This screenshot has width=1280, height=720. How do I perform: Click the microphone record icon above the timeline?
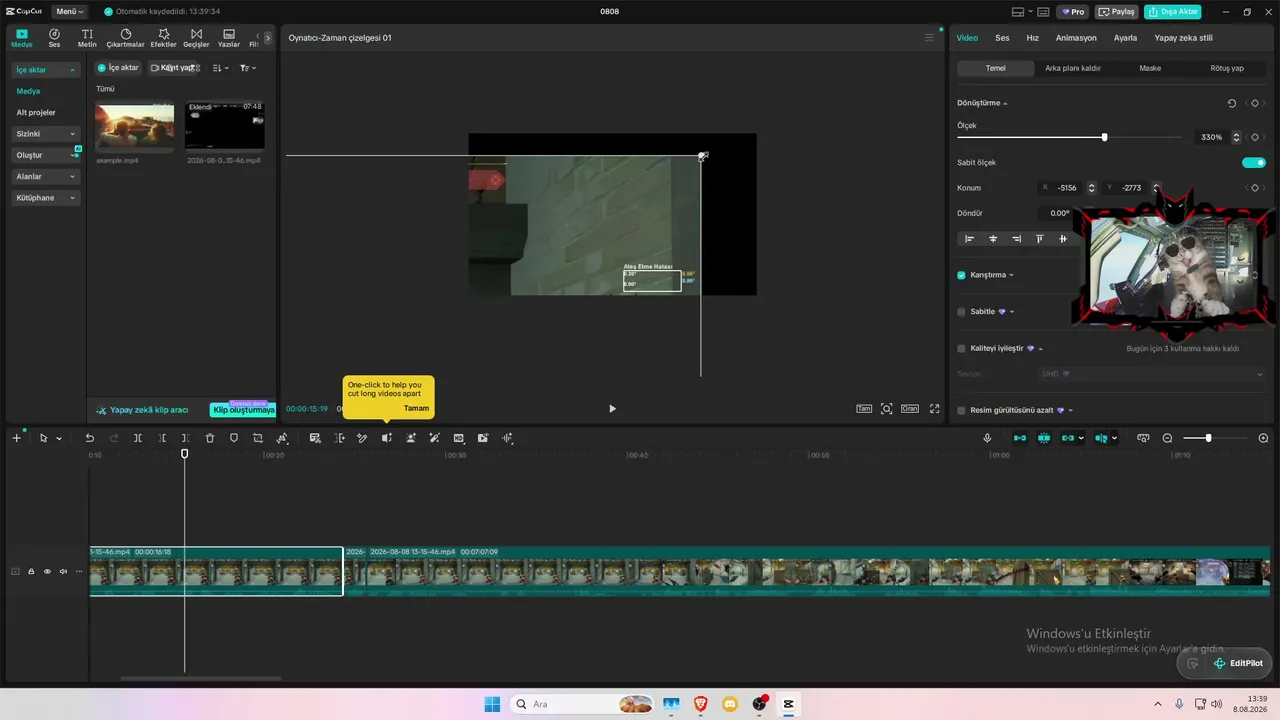987,438
